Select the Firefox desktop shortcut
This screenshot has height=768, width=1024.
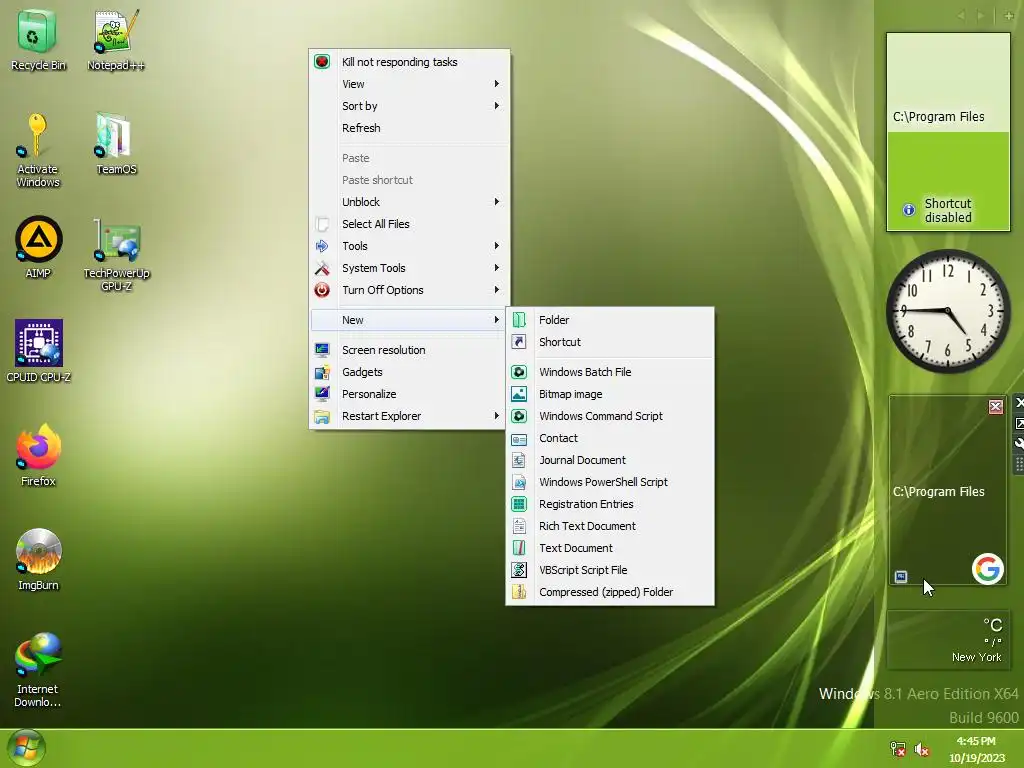[39, 455]
